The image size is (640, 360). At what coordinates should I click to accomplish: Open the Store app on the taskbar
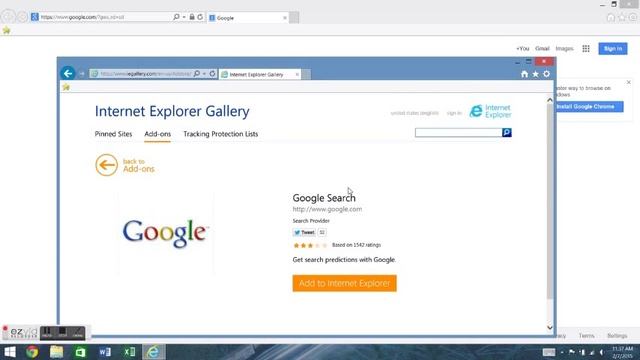(80, 352)
